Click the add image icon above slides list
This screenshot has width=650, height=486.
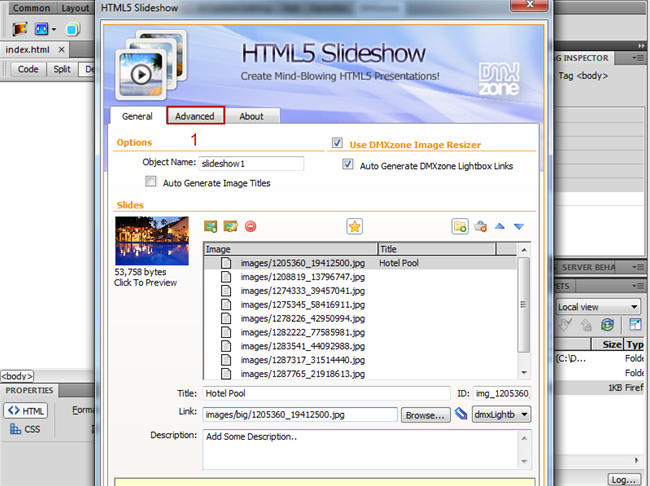click(x=211, y=226)
